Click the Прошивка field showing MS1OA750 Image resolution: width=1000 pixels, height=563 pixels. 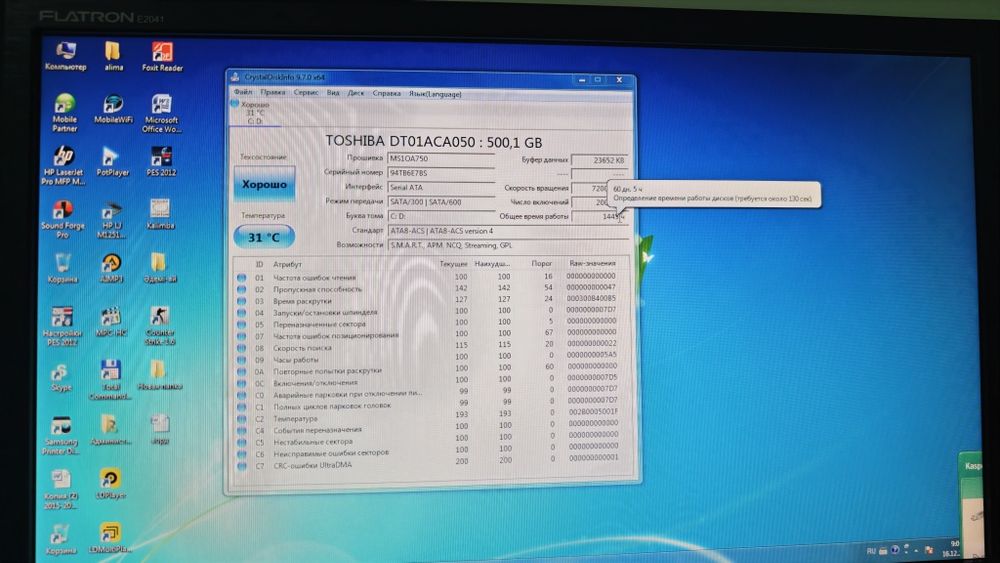point(441,158)
